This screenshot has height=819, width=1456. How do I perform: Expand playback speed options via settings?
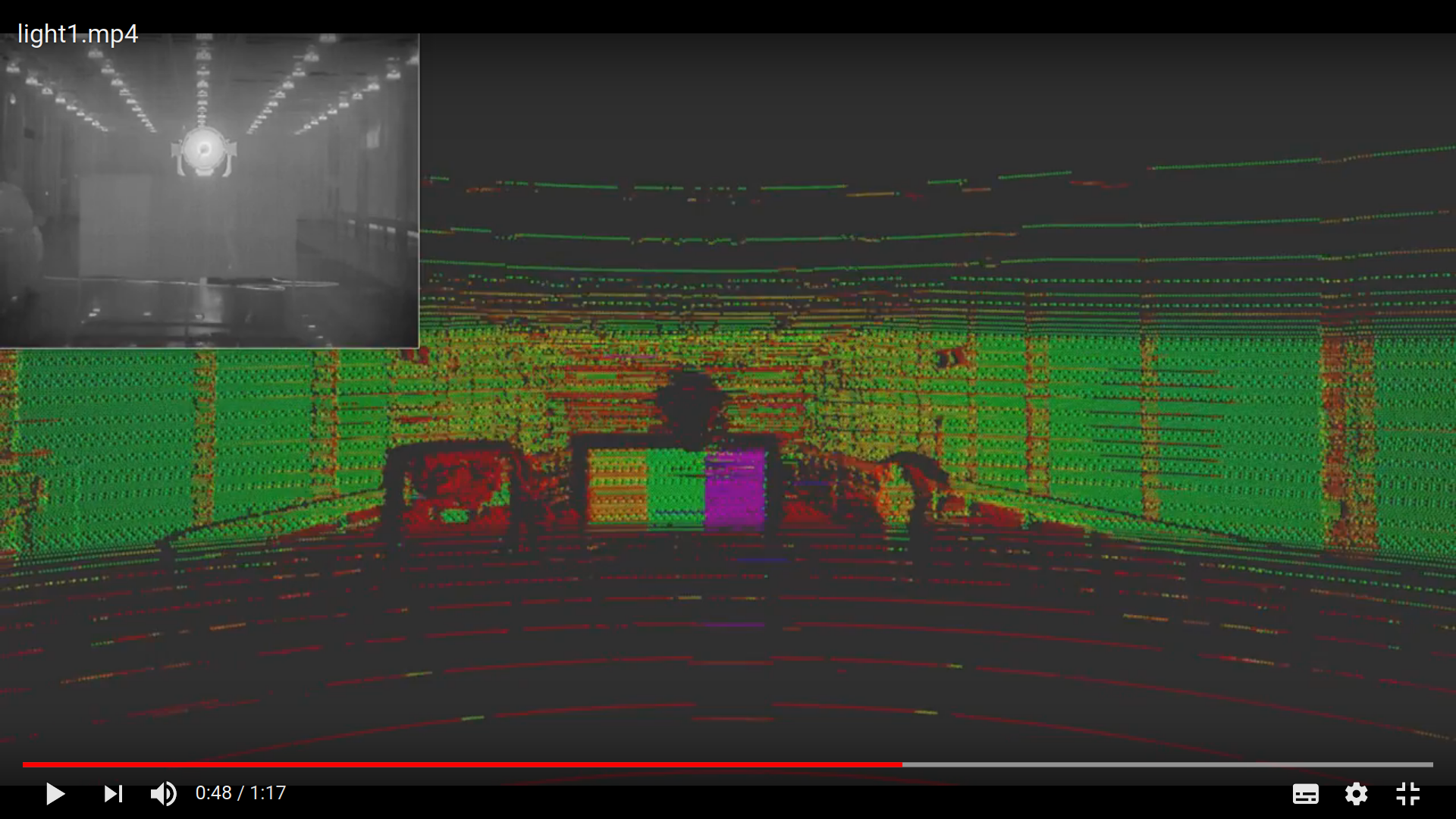[x=1357, y=794]
